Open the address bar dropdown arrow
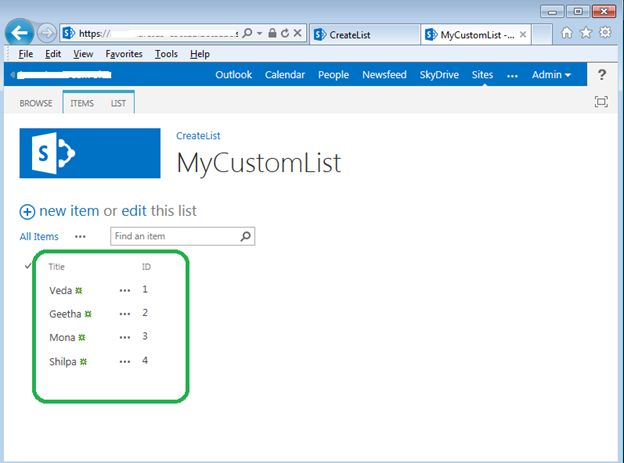Viewport: 624px width, 463px height. click(259, 33)
